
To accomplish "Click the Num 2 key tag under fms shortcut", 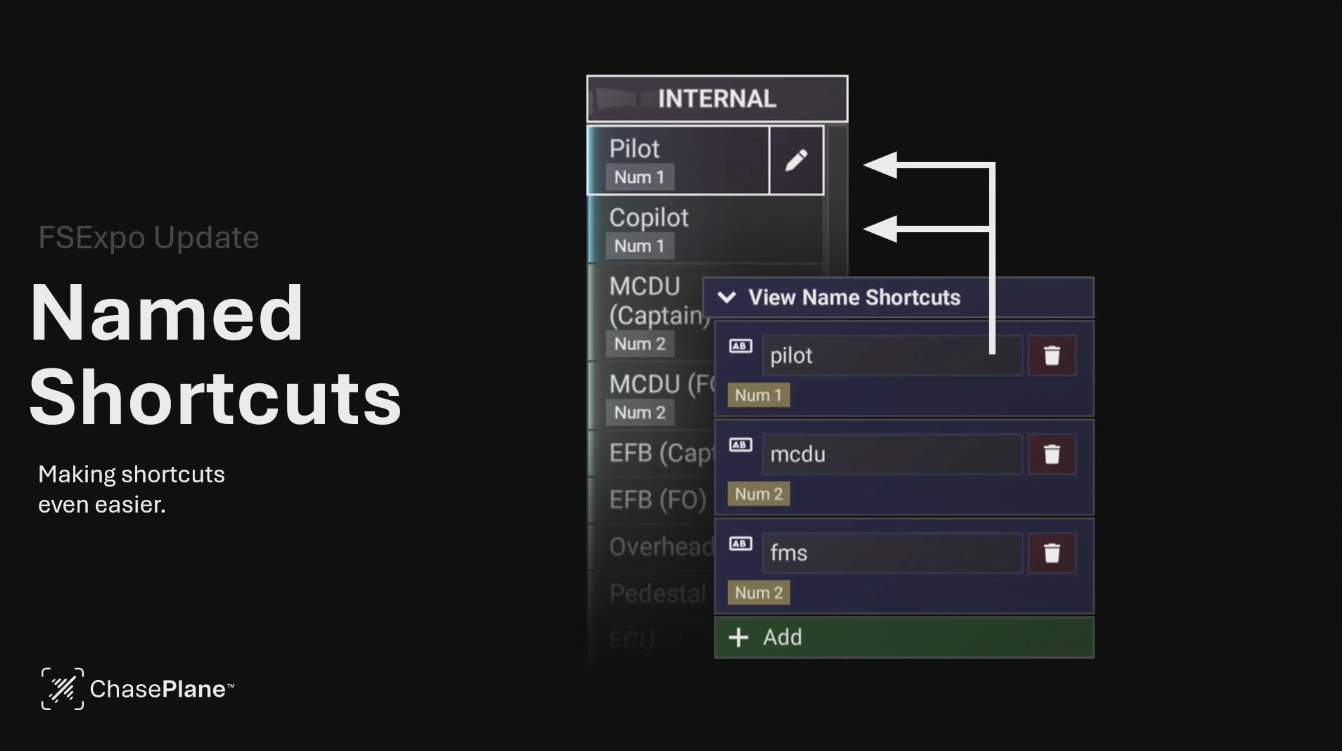I will pyautogui.click(x=759, y=593).
